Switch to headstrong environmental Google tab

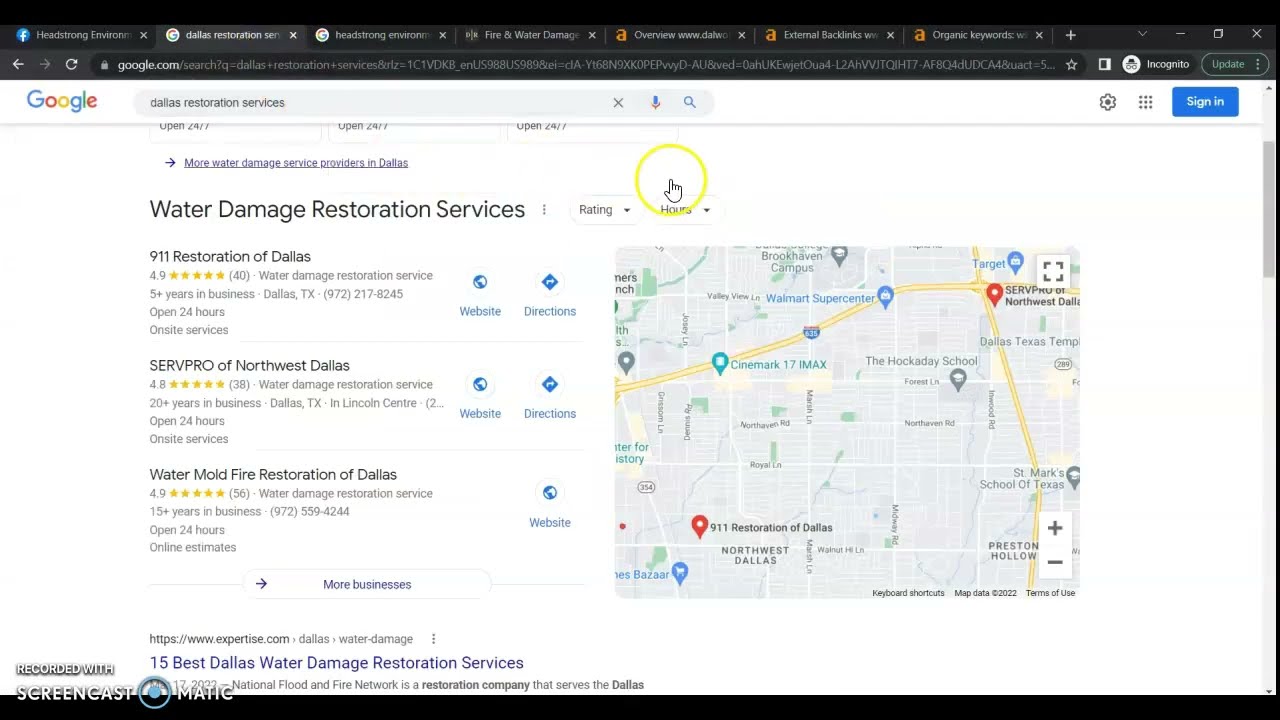pos(382,35)
